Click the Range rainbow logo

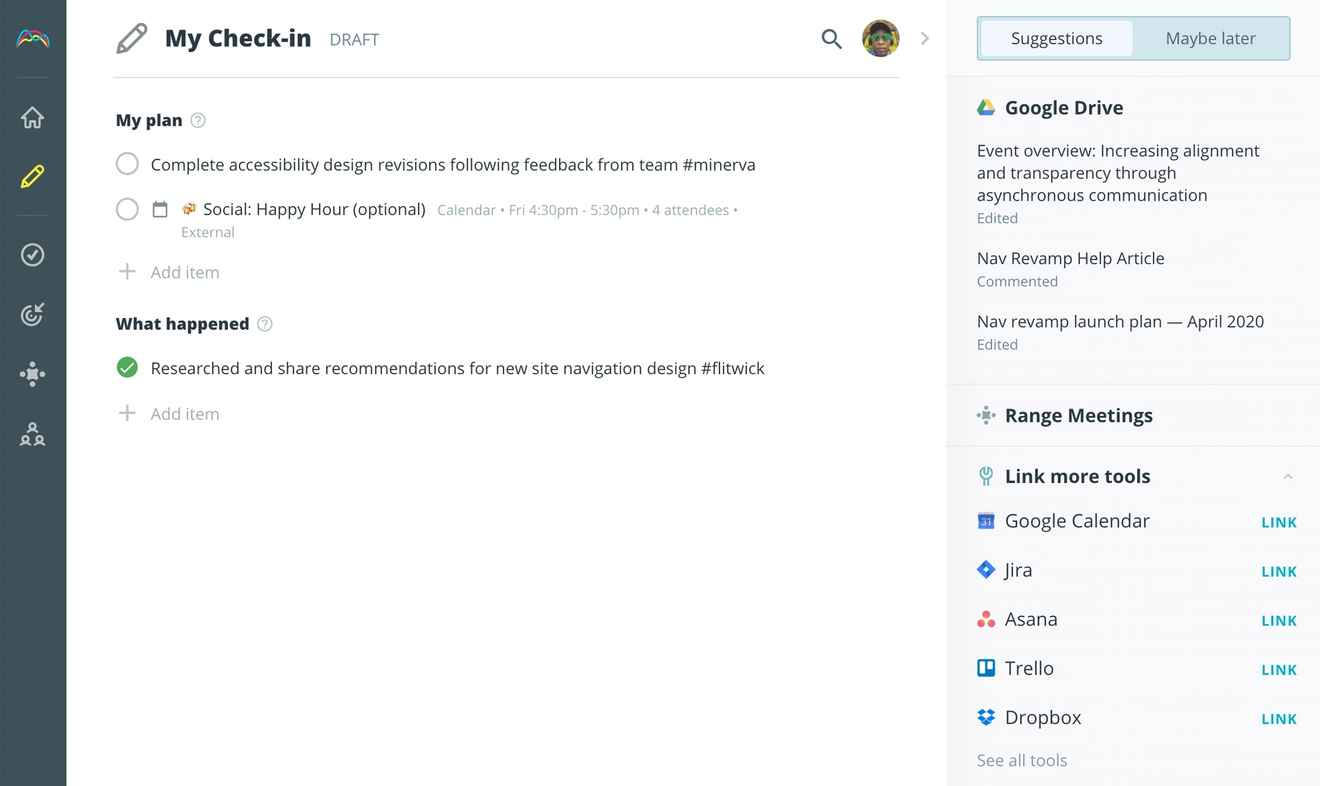[x=32, y=39]
